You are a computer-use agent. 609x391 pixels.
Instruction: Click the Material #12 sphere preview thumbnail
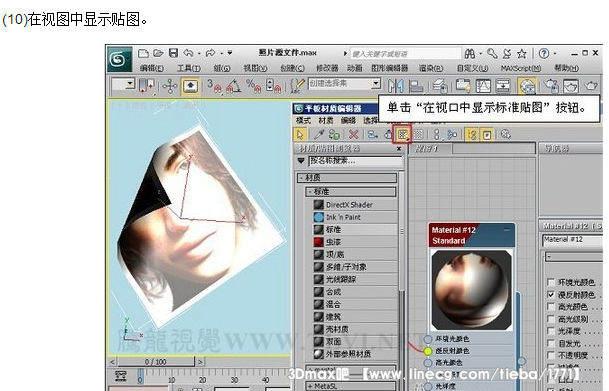(472, 290)
